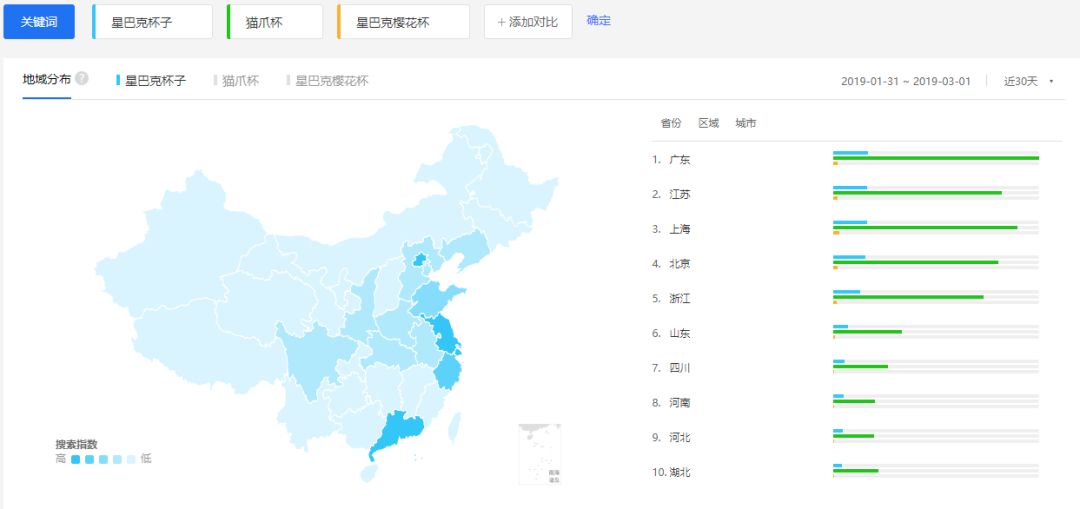
Task: Switch ranking to 城市 tab
Action: pos(745,123)
